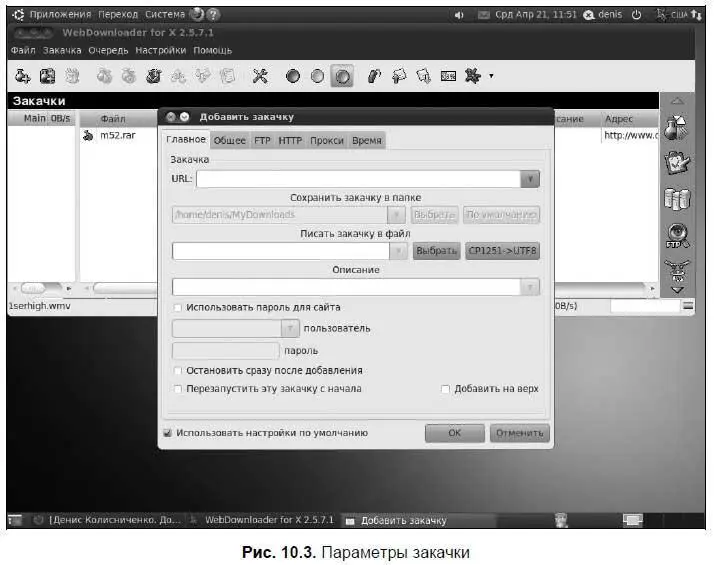Image resolution: width=714 pixels, height=565 pixels.
Task: Click the toolbar icon right after speed circles
Action: pos(374,76)
